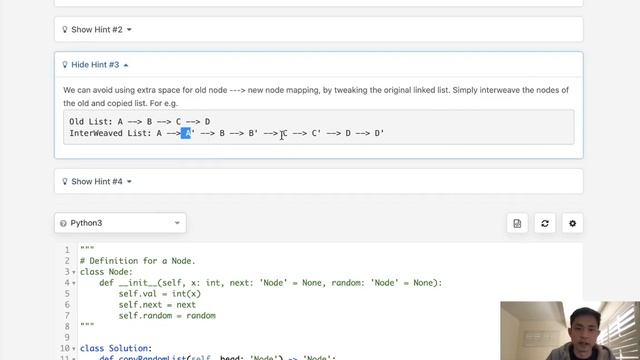Click the lightbulb icon beside Hint #3
Viewport: 640px width, 360px height.
tap(64, 64)
